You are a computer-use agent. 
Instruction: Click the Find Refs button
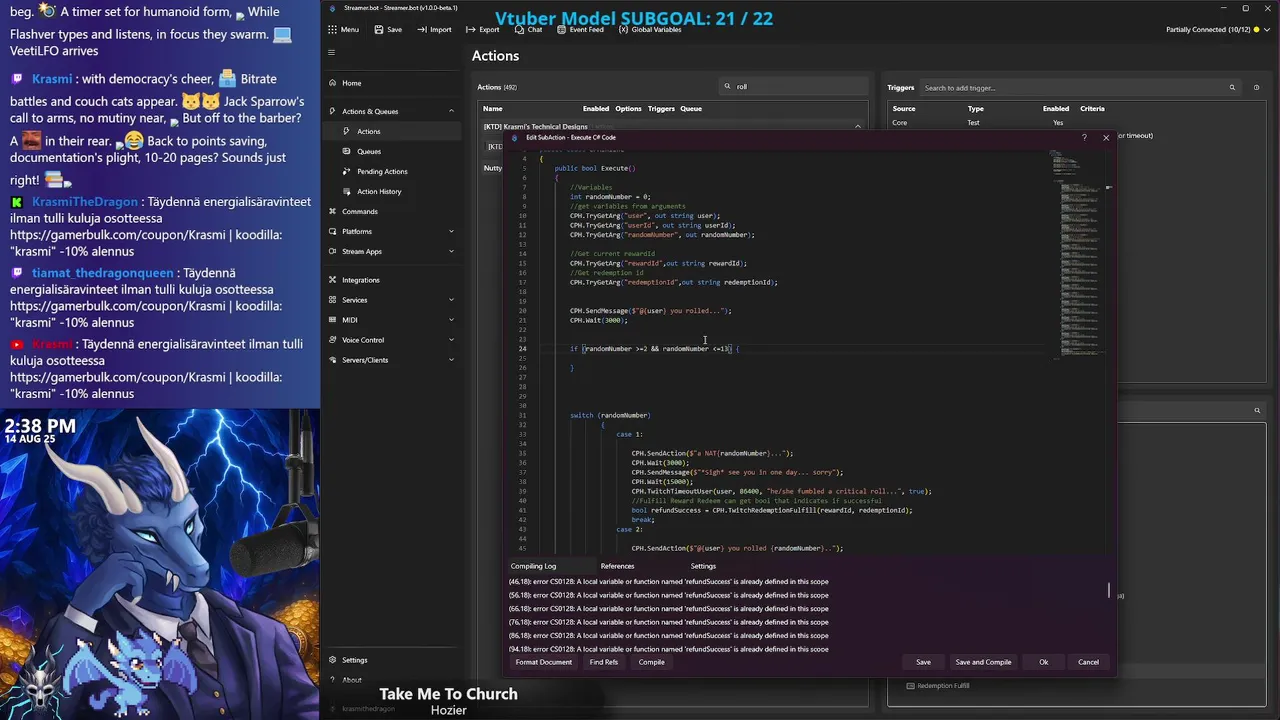click(x=603, y=662)
